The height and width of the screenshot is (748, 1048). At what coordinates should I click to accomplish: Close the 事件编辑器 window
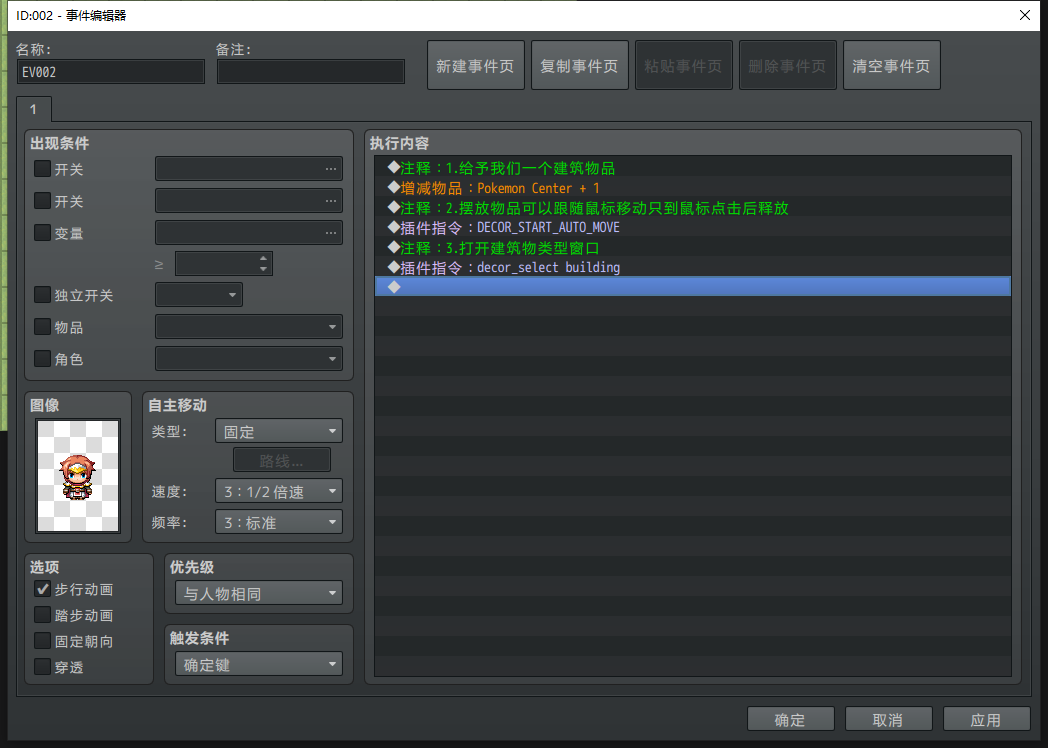coord(1025,15)
